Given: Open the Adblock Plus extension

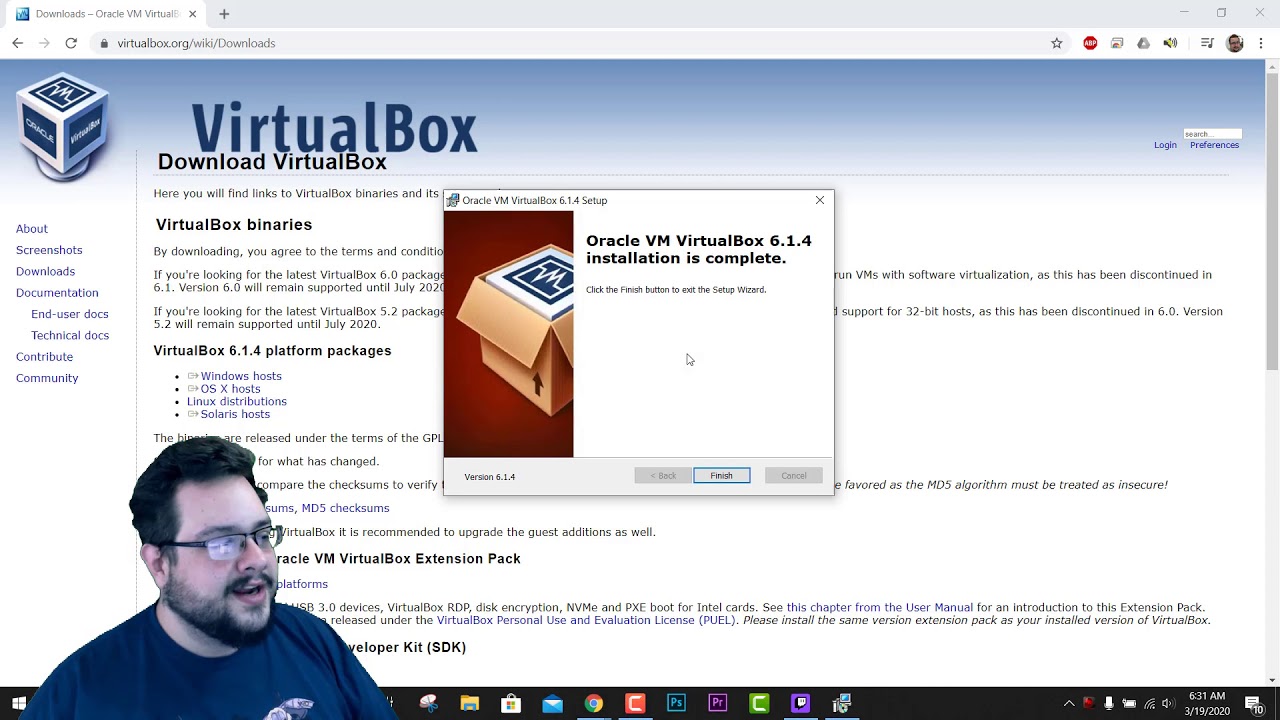Looking at the screenshot, I should coord(1090,43).
